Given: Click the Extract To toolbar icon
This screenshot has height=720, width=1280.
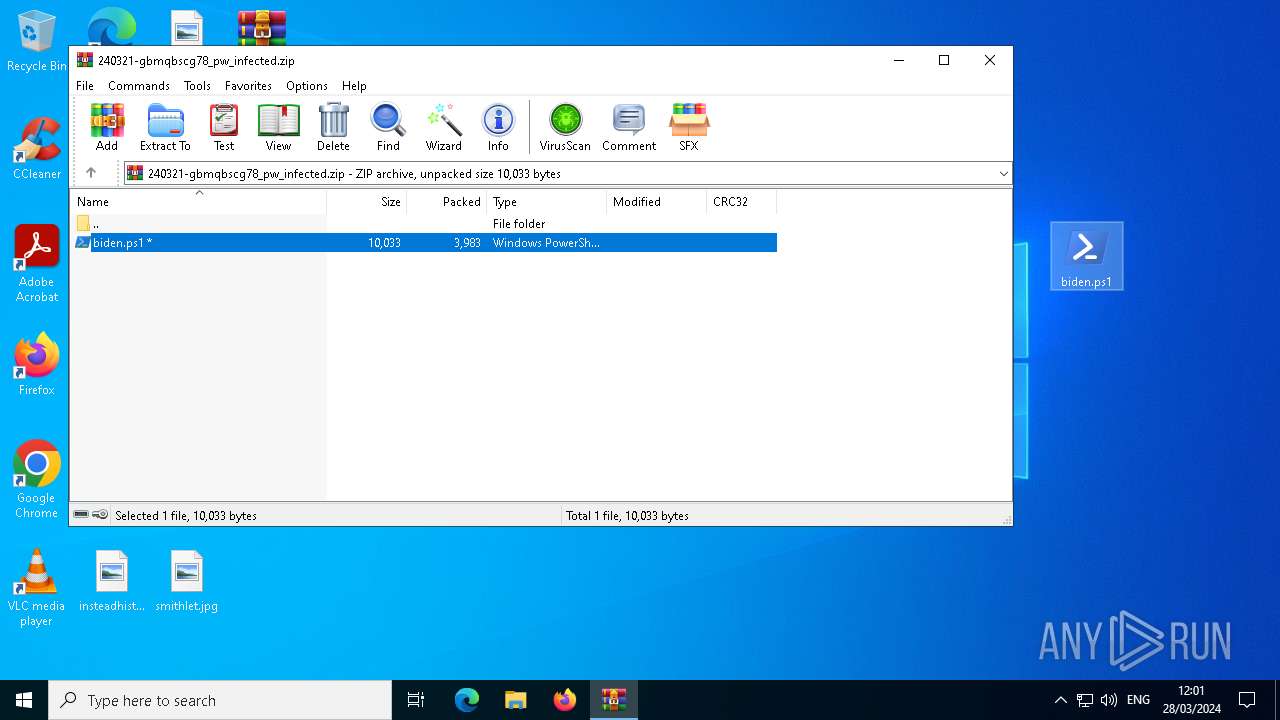Looking at the screenshot, I should pos(165,127).
